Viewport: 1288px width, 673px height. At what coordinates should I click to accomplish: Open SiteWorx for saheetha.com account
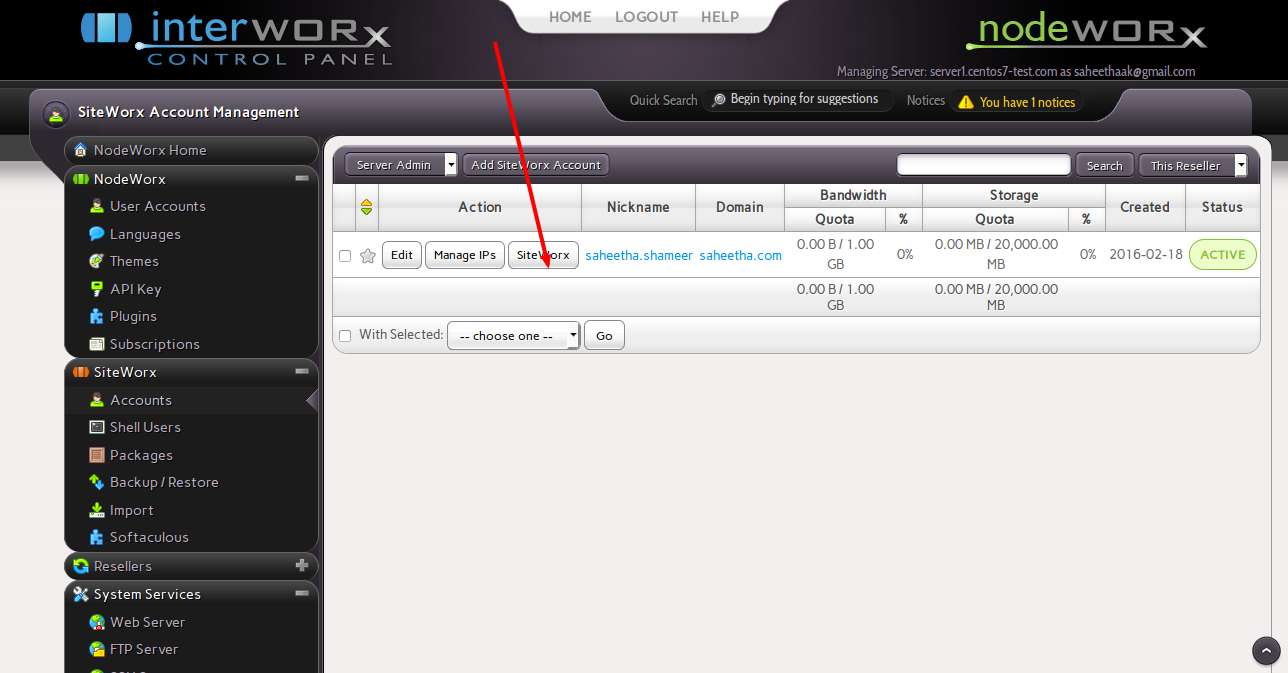tap(543, 255)
